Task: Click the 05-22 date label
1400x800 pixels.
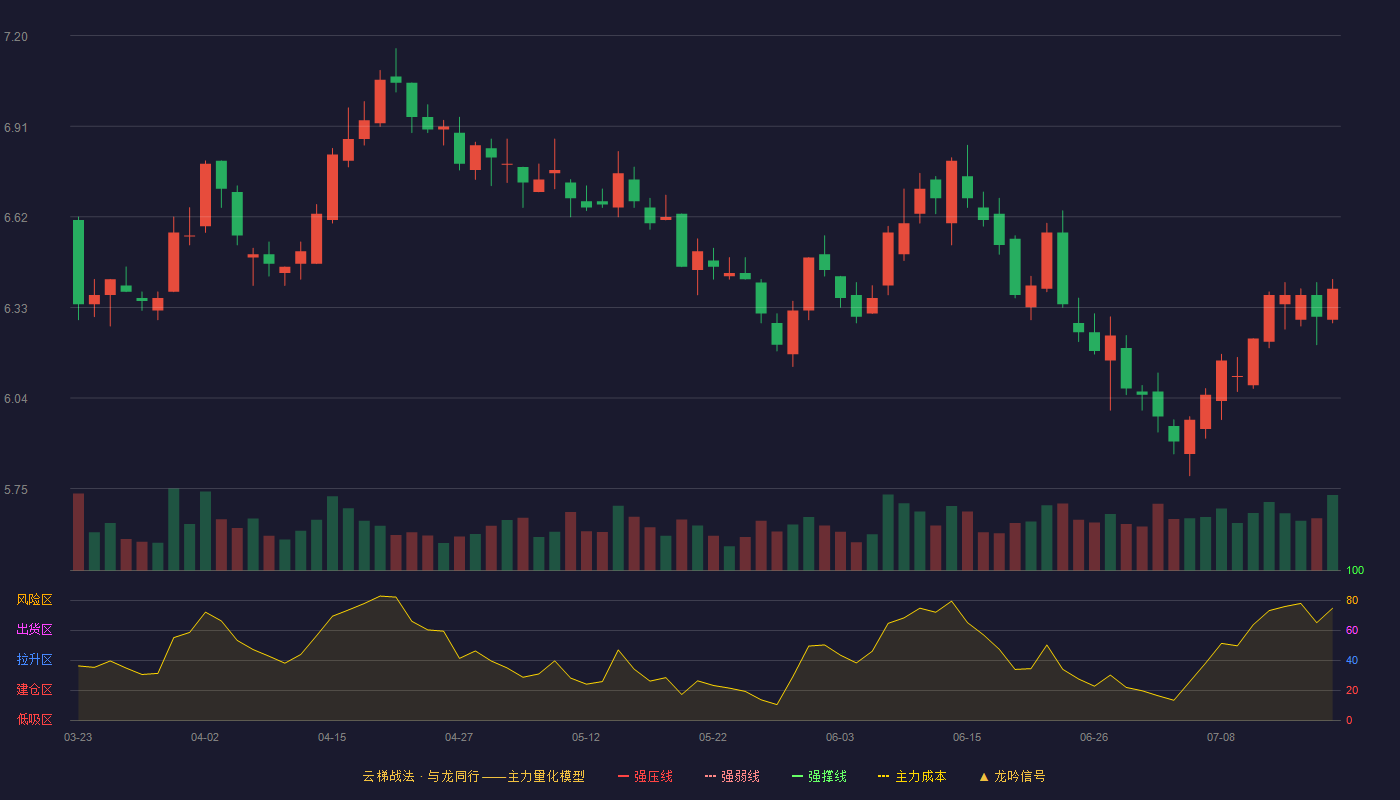Action: pos(713,737)
